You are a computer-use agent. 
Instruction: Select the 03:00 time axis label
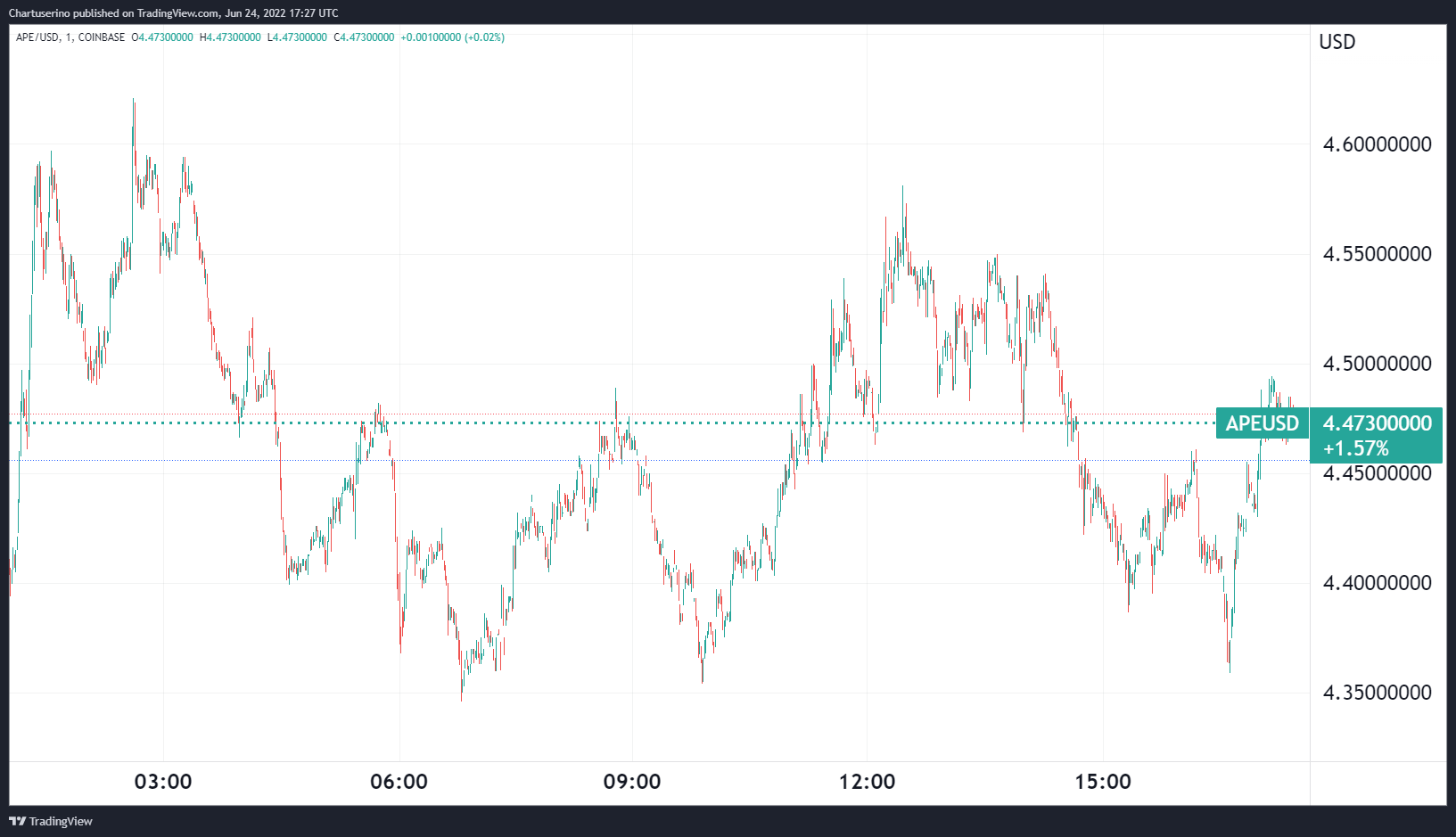point(163,782)
